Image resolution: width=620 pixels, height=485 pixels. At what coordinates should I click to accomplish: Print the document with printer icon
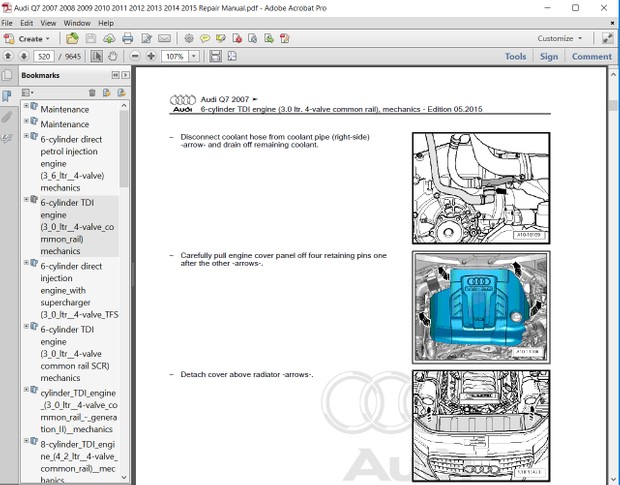[x=127, y=38]
